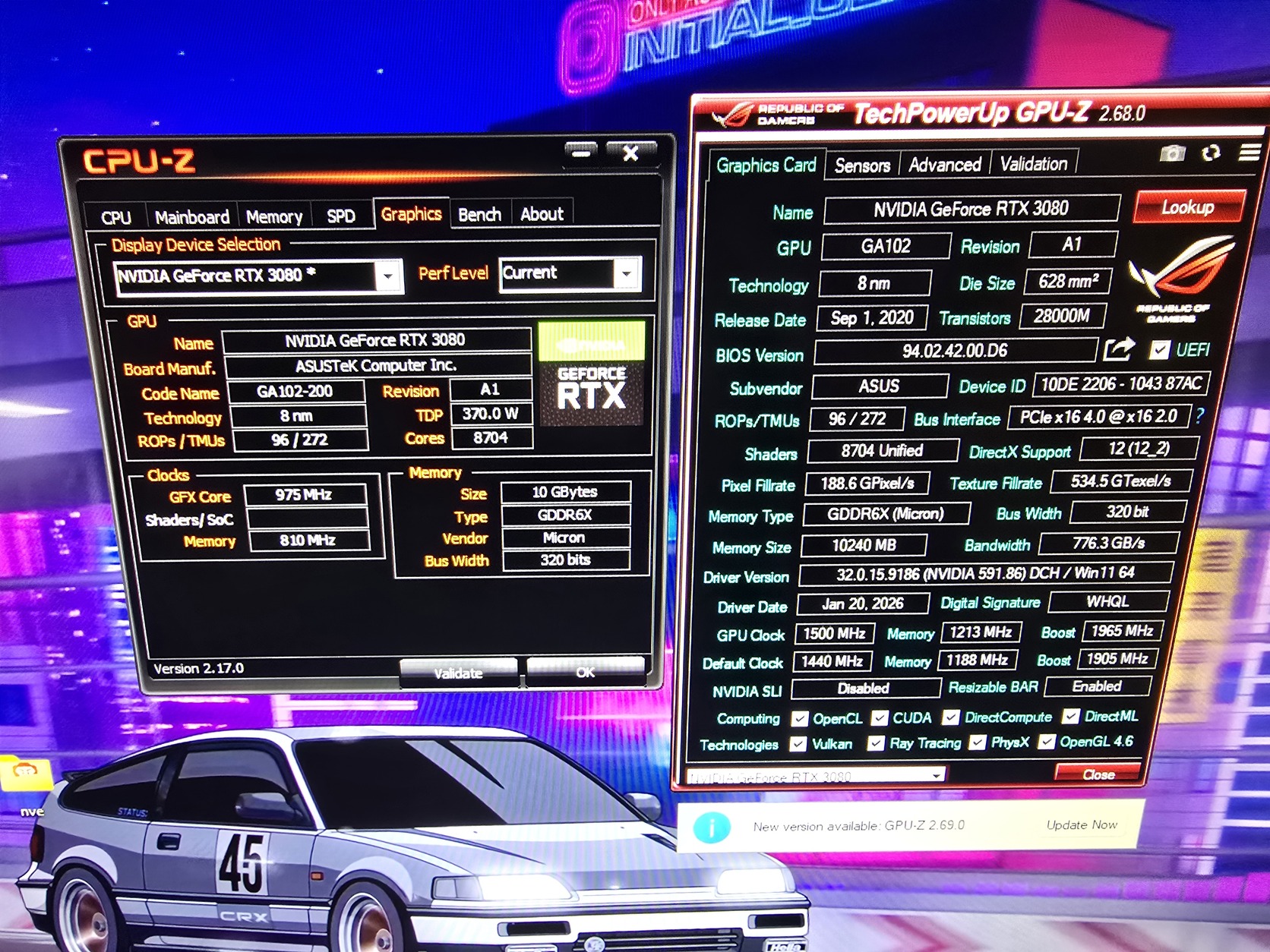
Task: Click the Update Now link
Action: (1082, 824)
